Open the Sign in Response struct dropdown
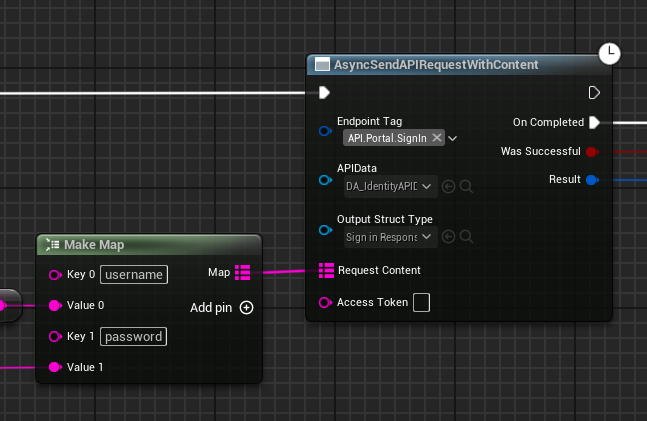This screenshot has width=647, height=421. pyautogui.click(x=390, y=237)
